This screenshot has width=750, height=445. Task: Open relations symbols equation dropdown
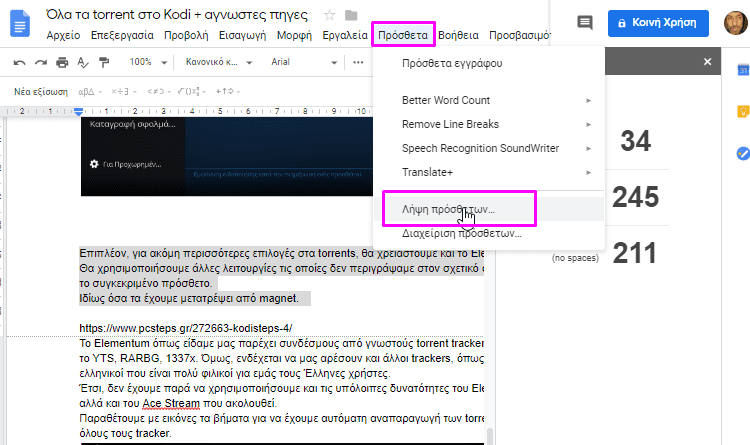[159, 91]
